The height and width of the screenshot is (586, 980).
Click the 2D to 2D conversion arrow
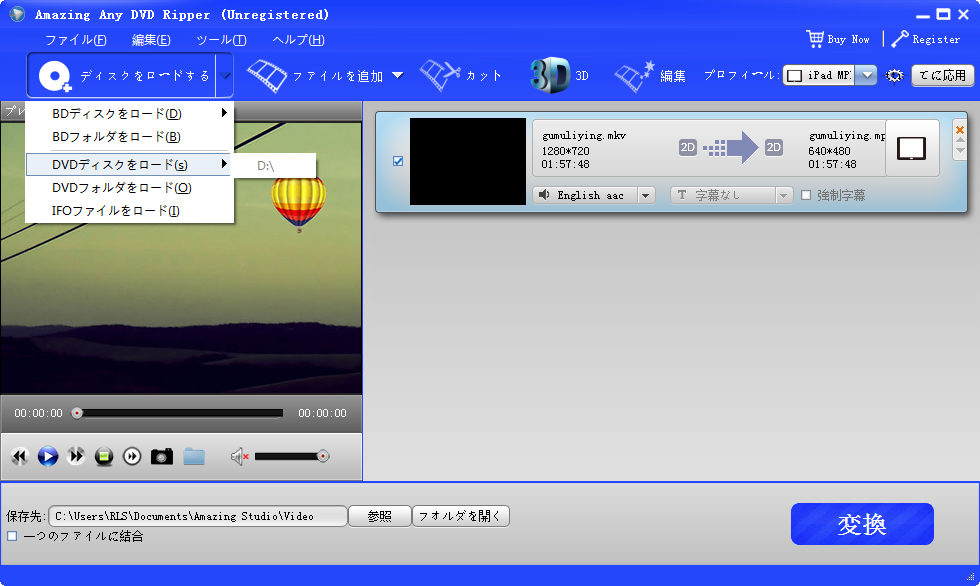click(x=731, y=148)
